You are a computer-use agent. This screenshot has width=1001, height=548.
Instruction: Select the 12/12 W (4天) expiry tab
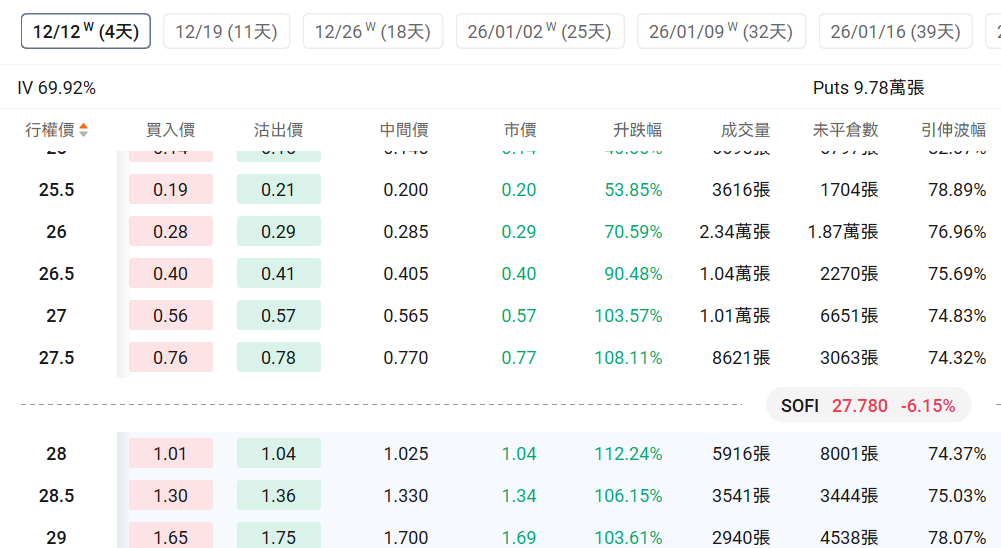86,32
